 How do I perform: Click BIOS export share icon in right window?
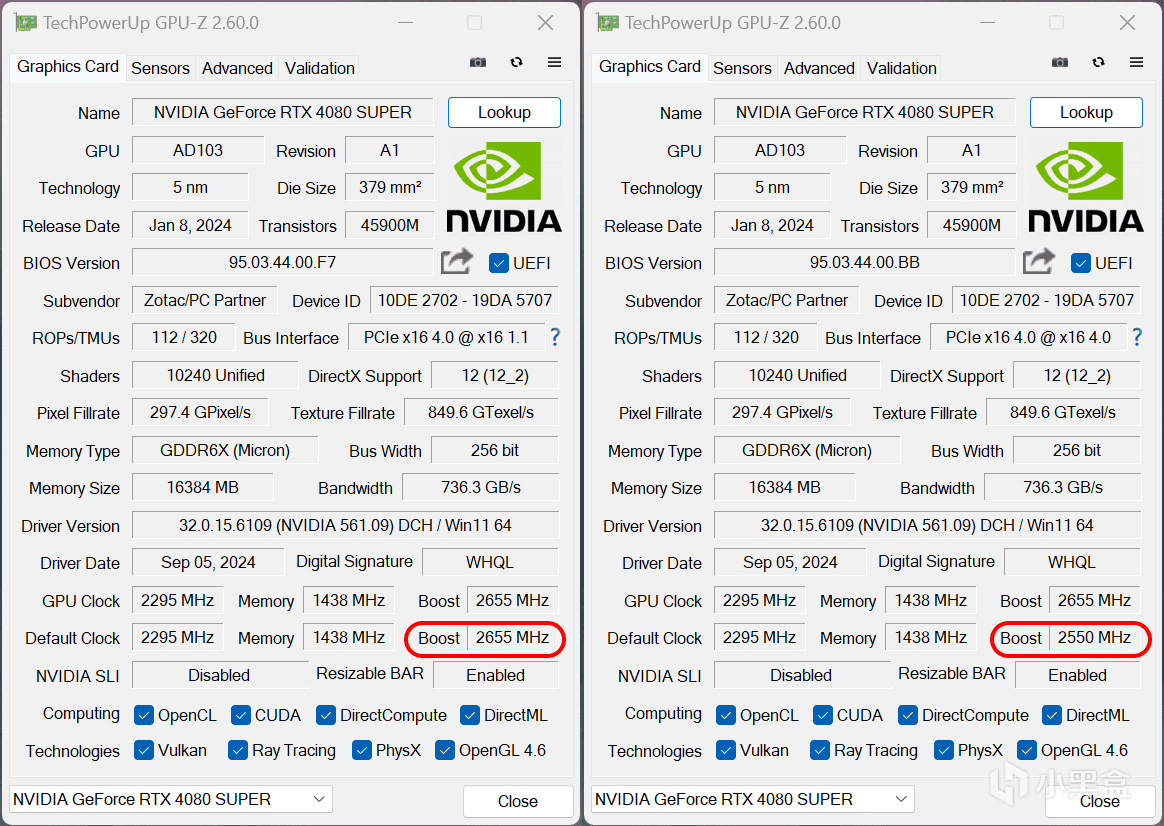coord(1039,261)
